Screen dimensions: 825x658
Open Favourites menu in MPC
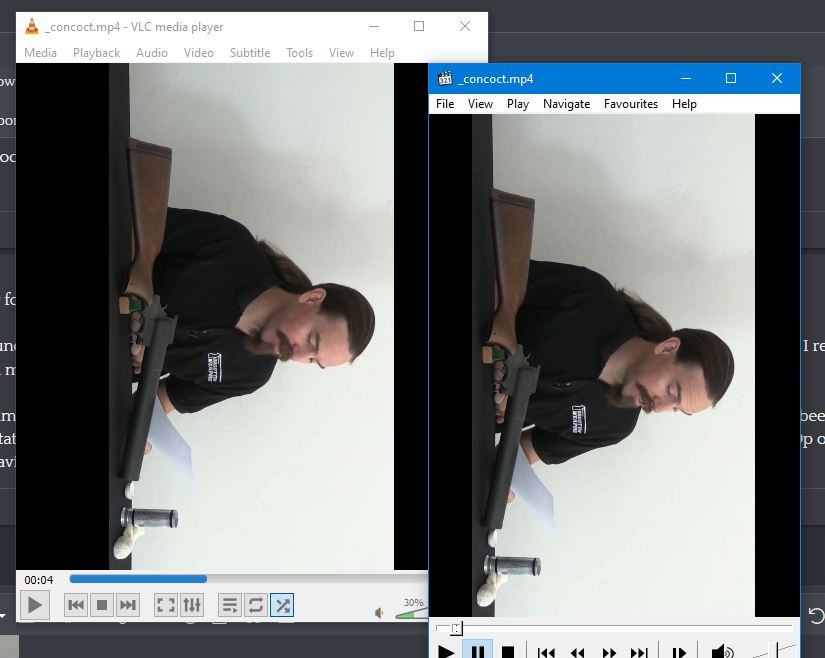(631, 104)
